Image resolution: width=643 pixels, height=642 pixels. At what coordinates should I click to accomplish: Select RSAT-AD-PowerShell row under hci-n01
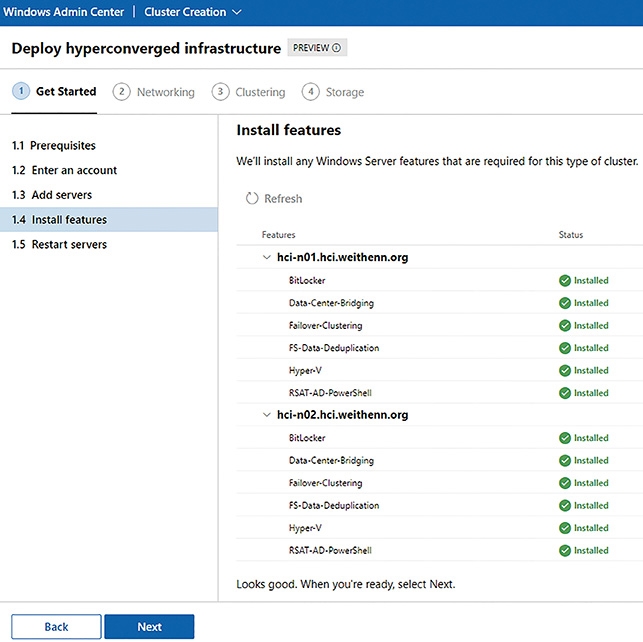pos(440,393)
